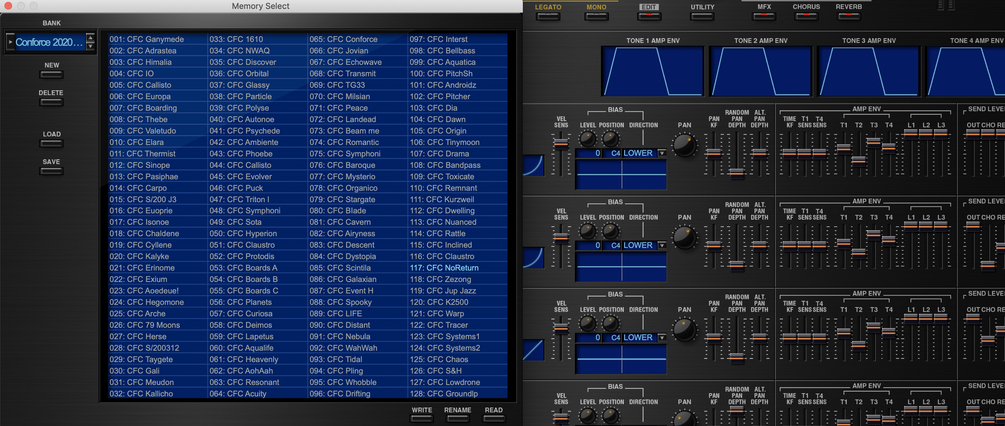Click Tone 1 amp env T2 slider handle
Screen dimensions: 1005x426
pyautogui.click(x=858, y=160)
